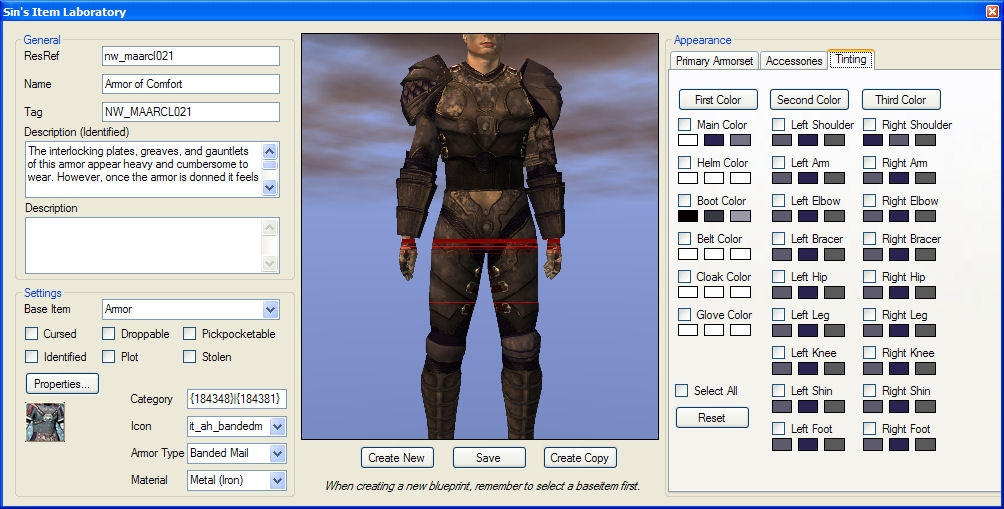Image resolution: width=1004 pixels, height=509 pixels.
Task: Close the Sin's Item Laboratory window
Action: [990, 11]
